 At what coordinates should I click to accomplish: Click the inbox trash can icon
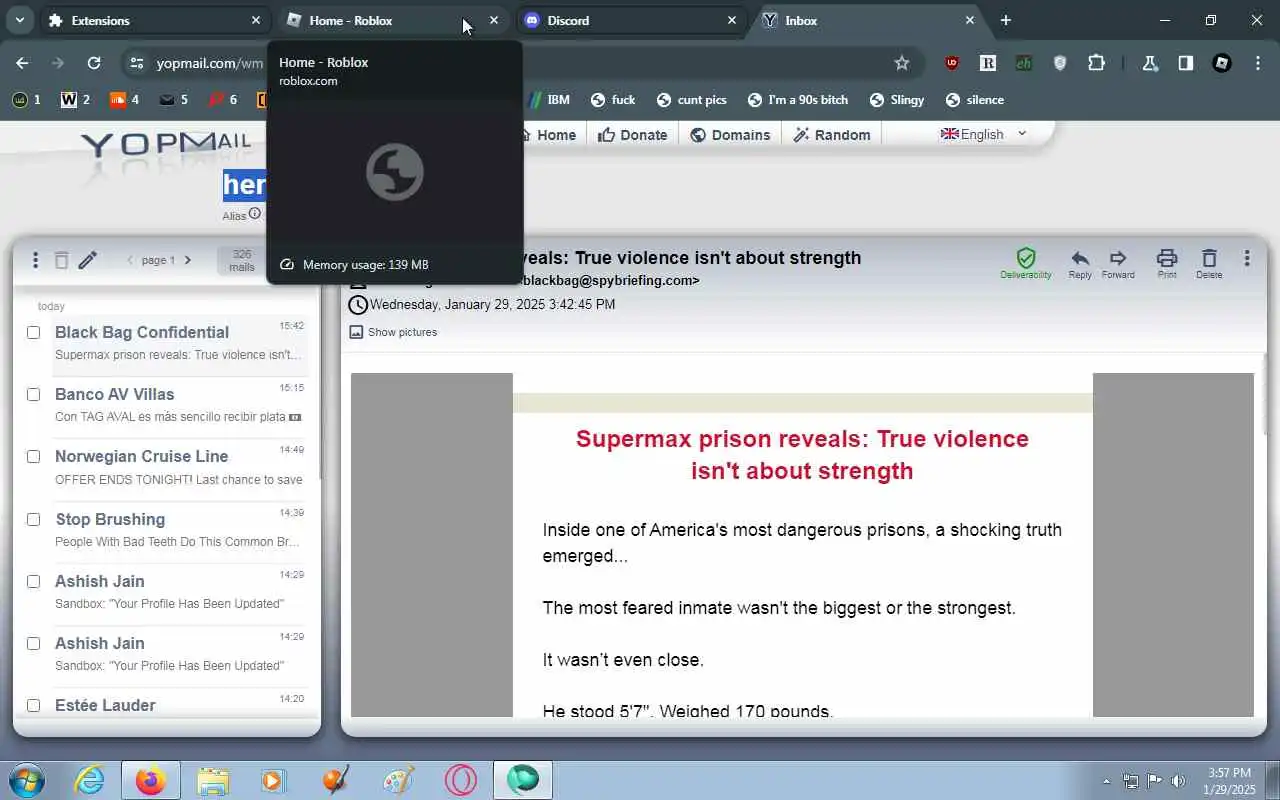pyautogui.click(x=61, y=260)
